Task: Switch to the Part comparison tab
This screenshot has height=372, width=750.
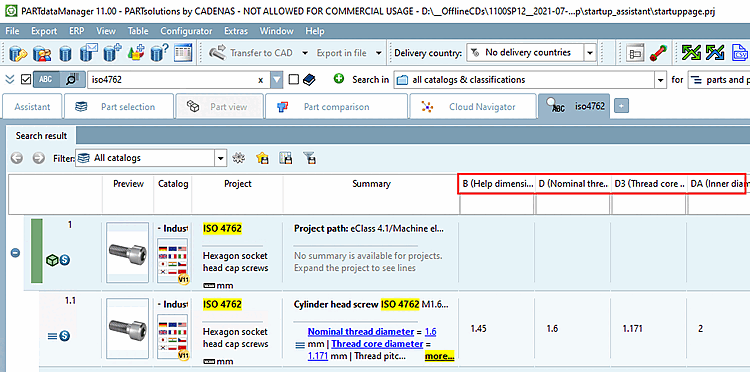Action: pos(336,107)
